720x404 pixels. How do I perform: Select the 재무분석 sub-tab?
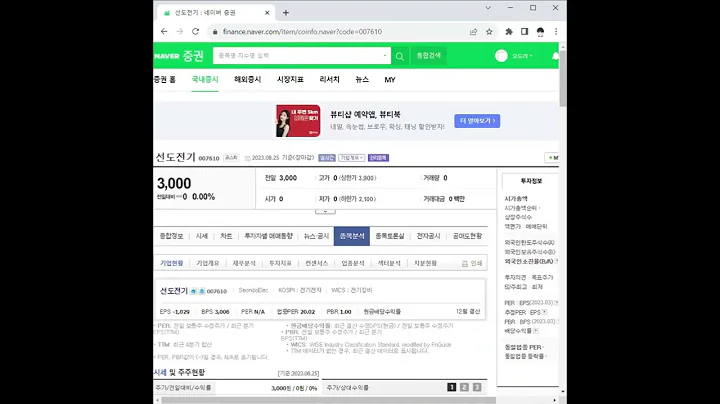coord(244,264)
